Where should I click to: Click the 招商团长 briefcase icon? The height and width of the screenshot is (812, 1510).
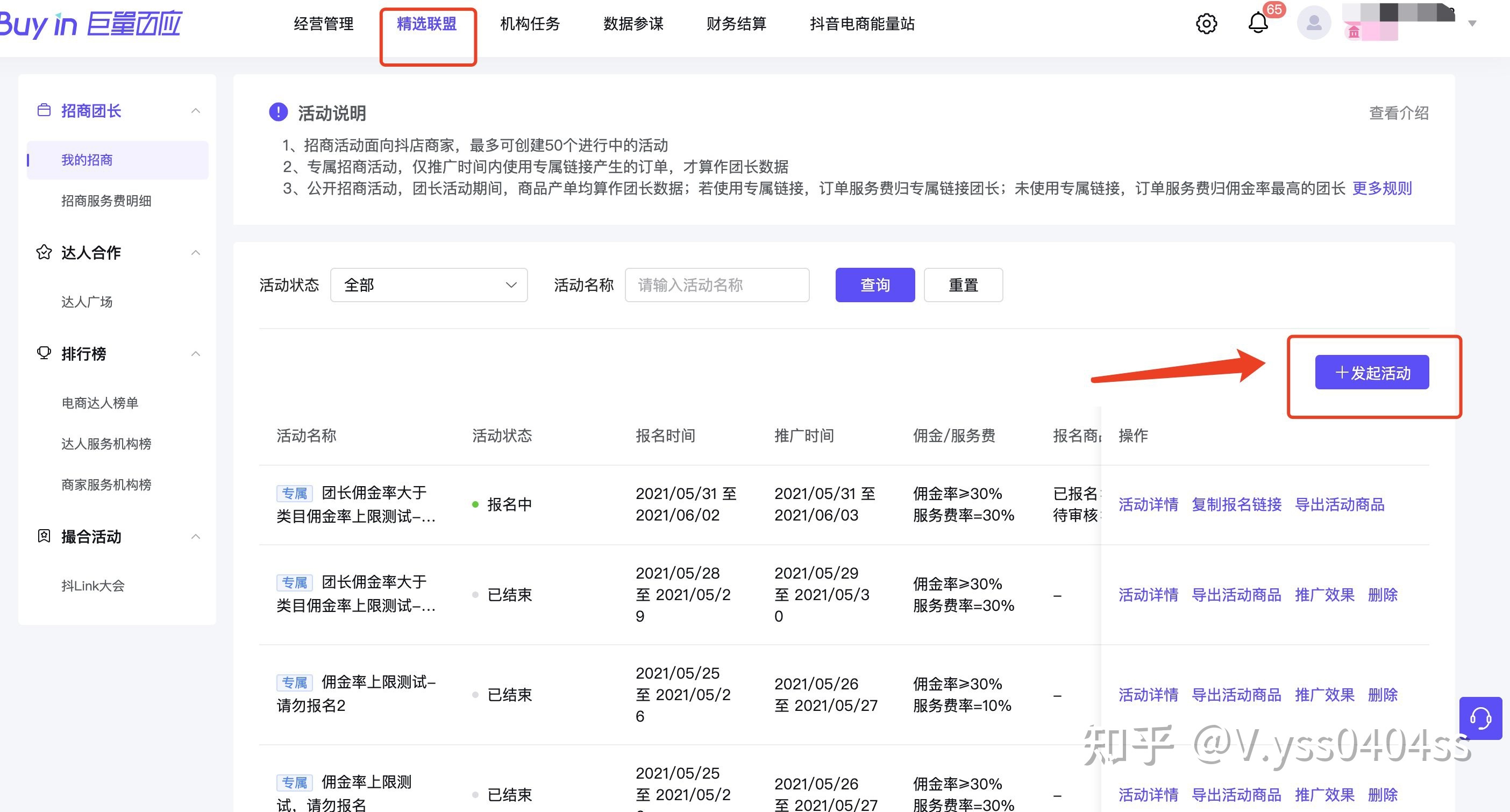coord(44,110)
